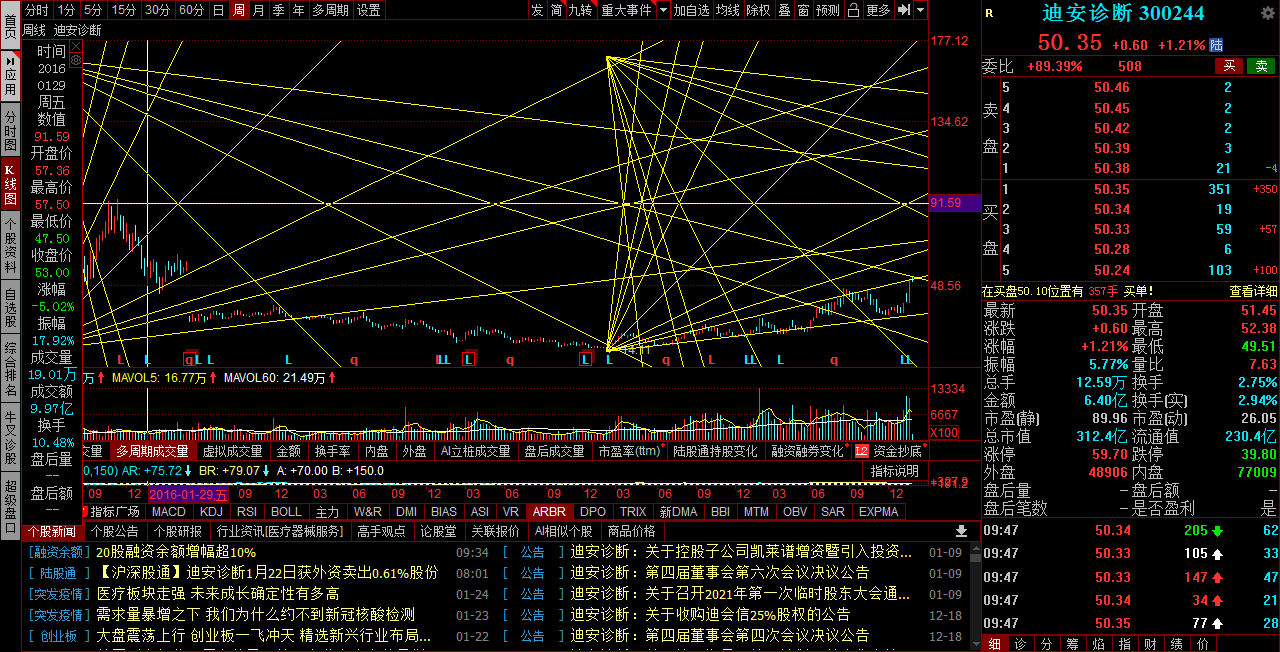Select 多周期成交量 tab
The width and height of the screenshot is (1280, 652).
coord(151,451)
